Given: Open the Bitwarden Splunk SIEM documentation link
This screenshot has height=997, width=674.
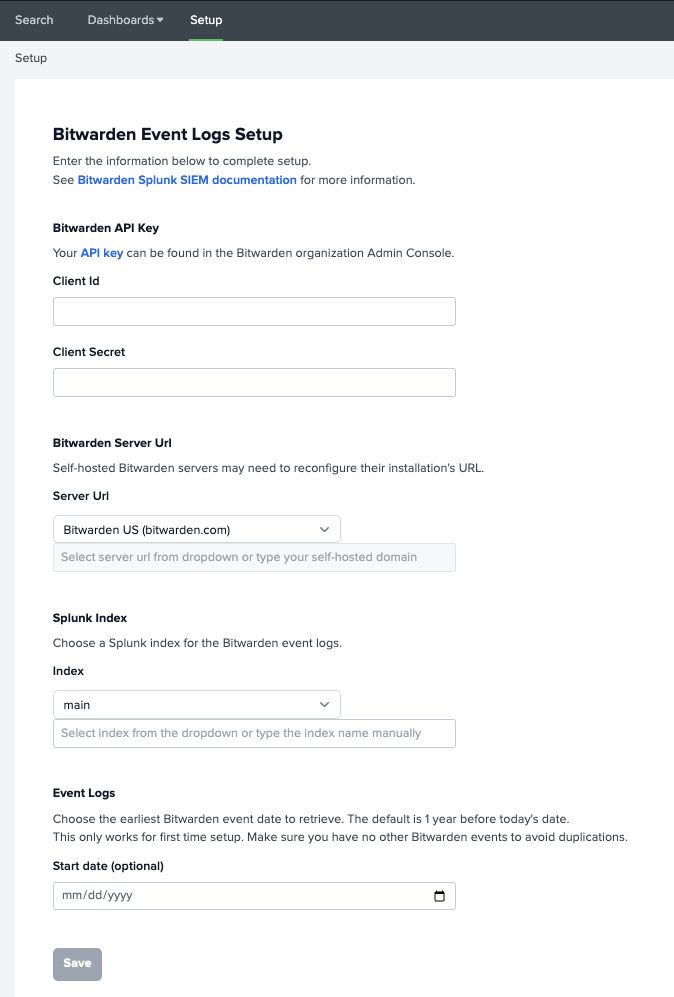Looking at the screenshot, I should [187, 180].
